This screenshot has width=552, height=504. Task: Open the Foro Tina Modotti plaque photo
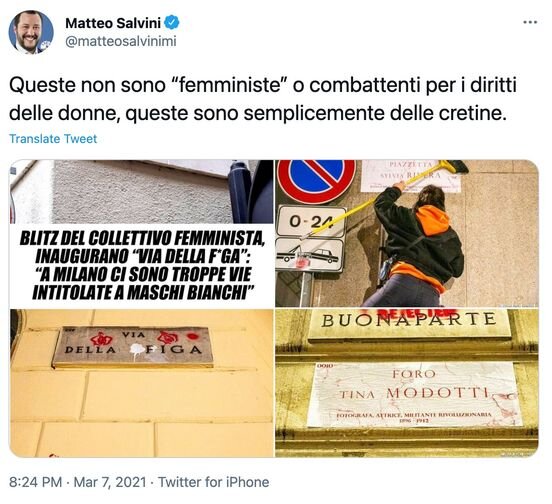[407, 383]
